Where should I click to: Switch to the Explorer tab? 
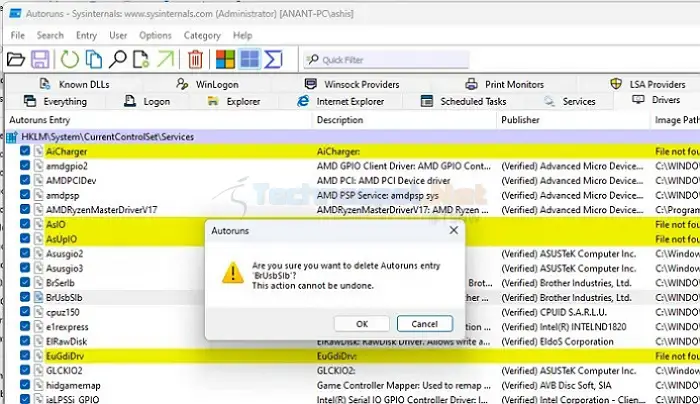(x=234, y=101)
